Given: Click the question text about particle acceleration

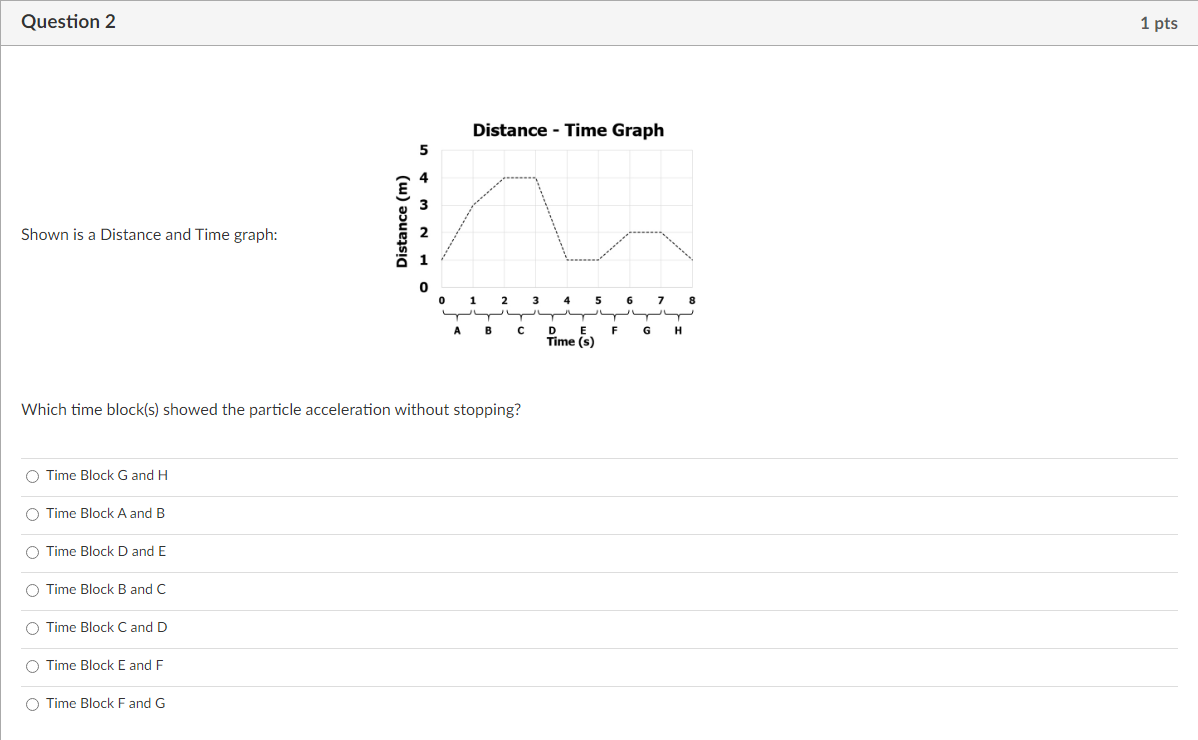Looking at the screenshot, I should 271,409.
